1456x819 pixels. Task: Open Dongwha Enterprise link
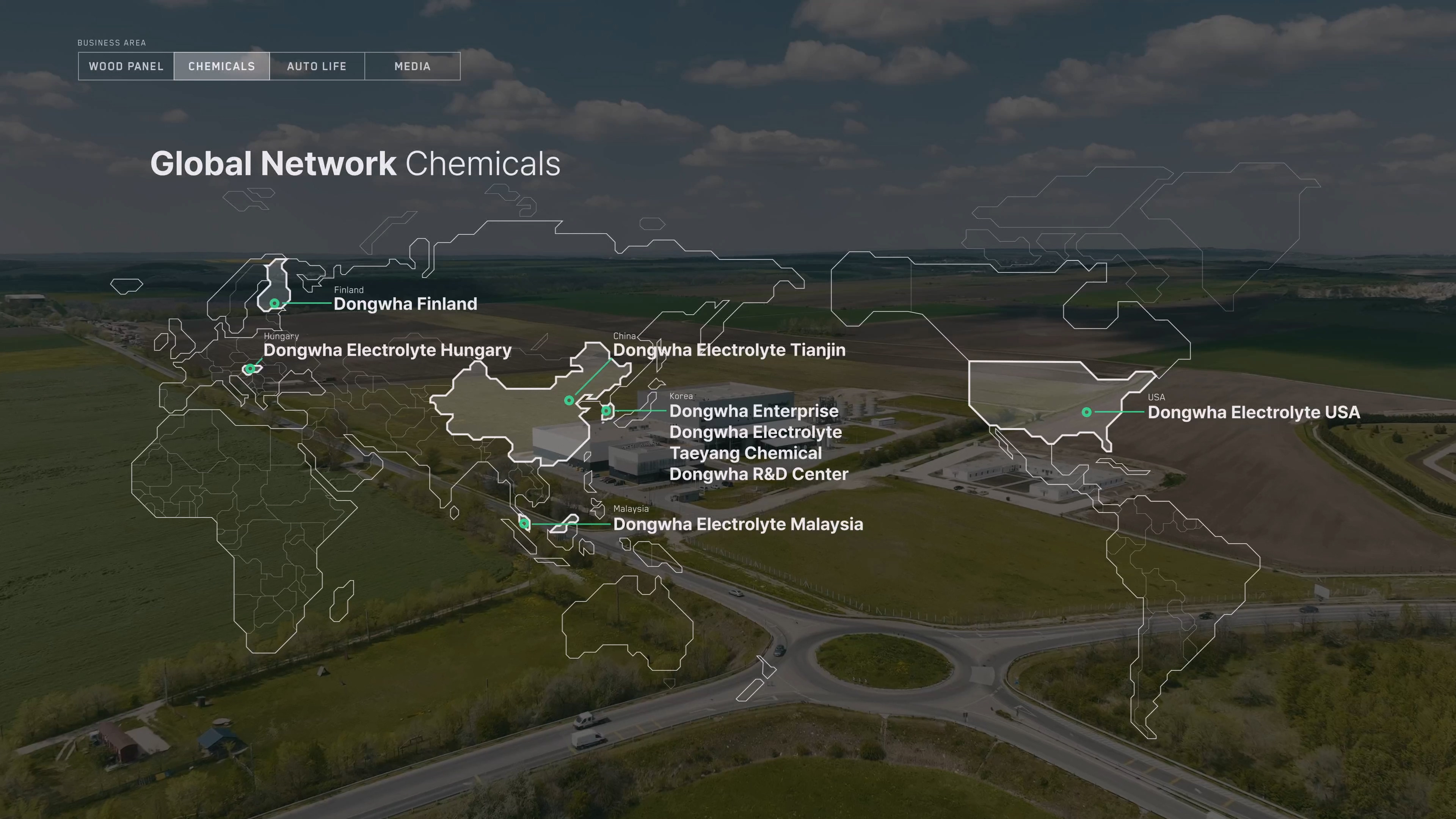754,411
